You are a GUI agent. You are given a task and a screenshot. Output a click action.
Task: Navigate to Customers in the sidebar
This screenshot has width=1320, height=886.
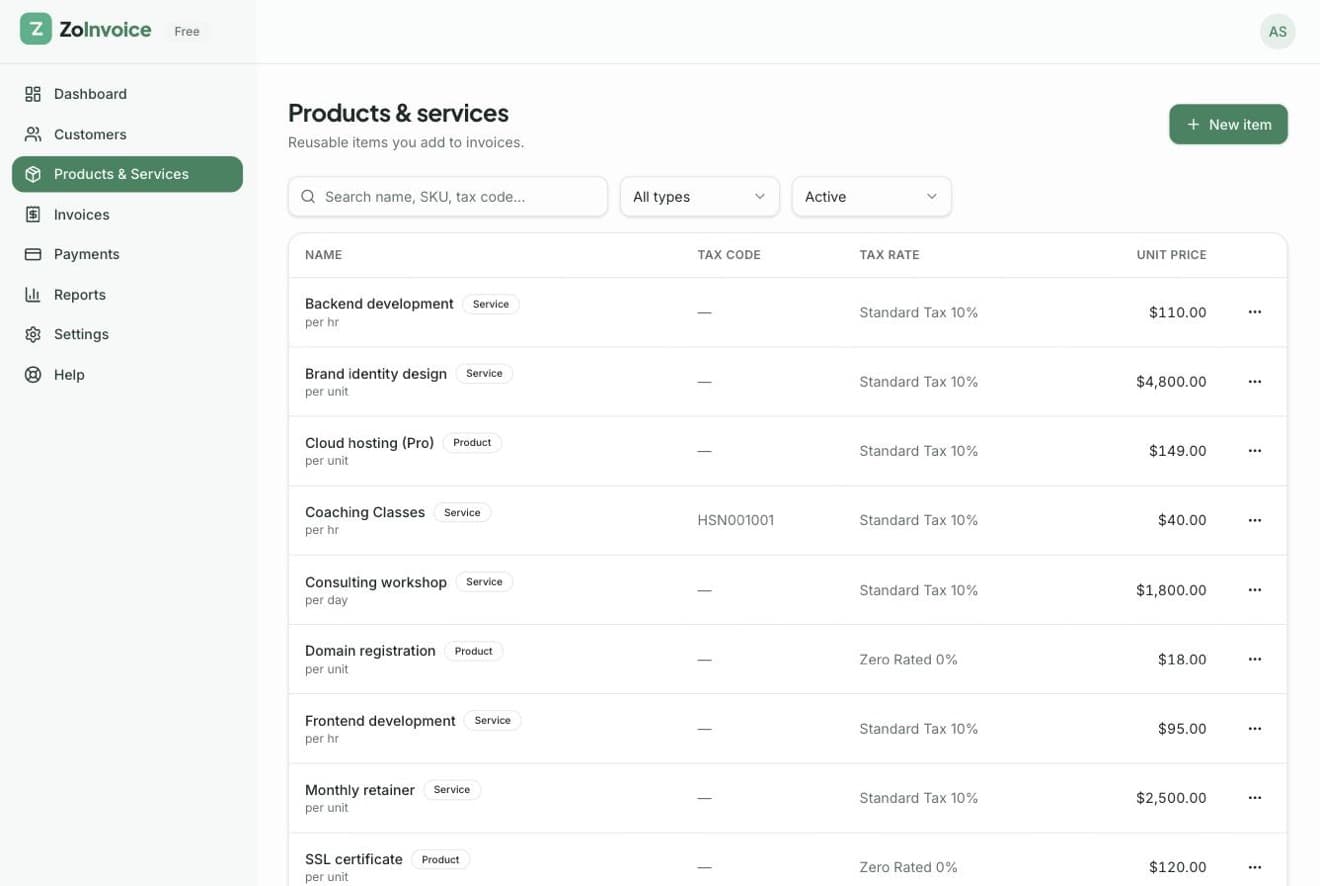[x=127, y=134]
